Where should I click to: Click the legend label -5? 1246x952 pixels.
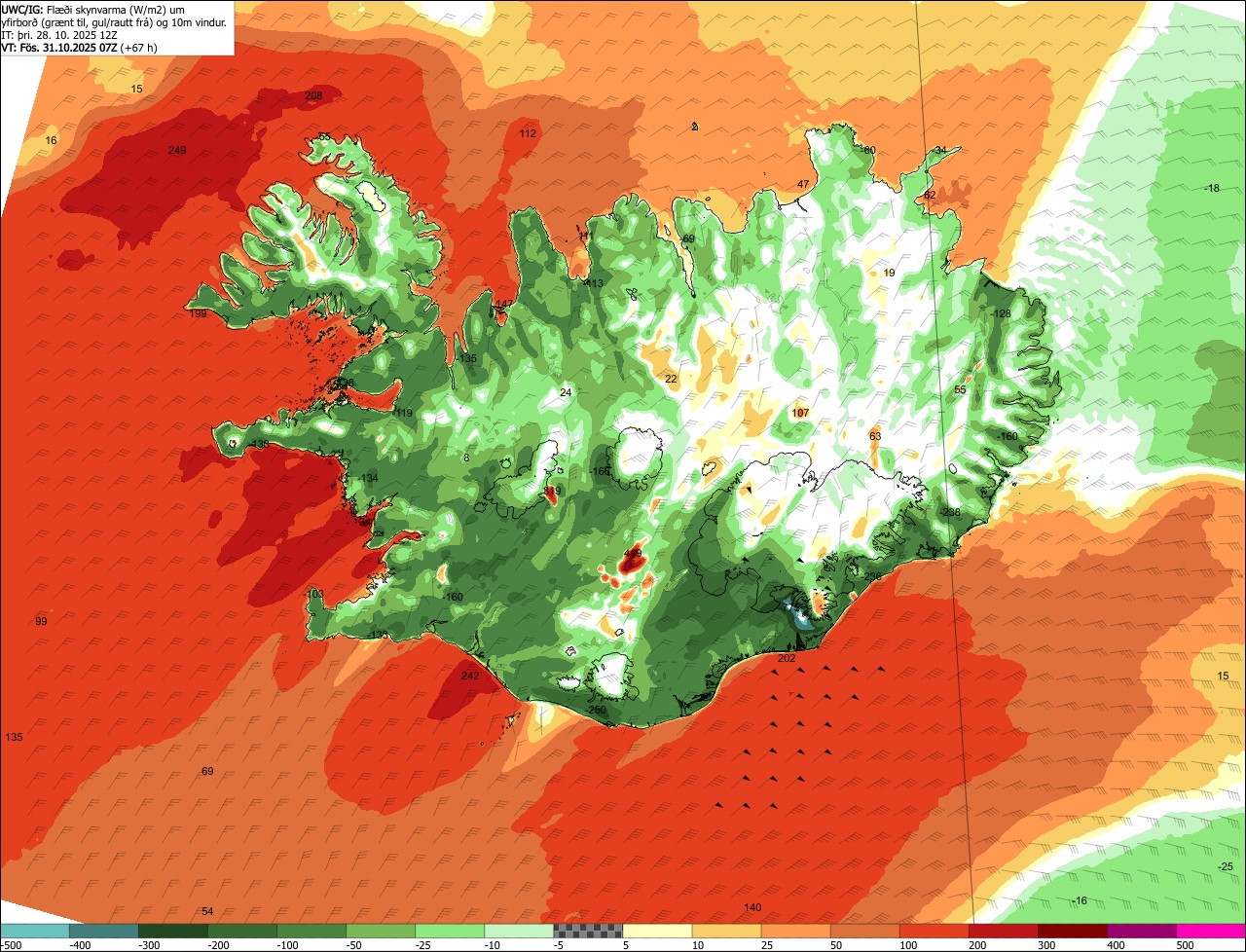click(x=560, y=945)
